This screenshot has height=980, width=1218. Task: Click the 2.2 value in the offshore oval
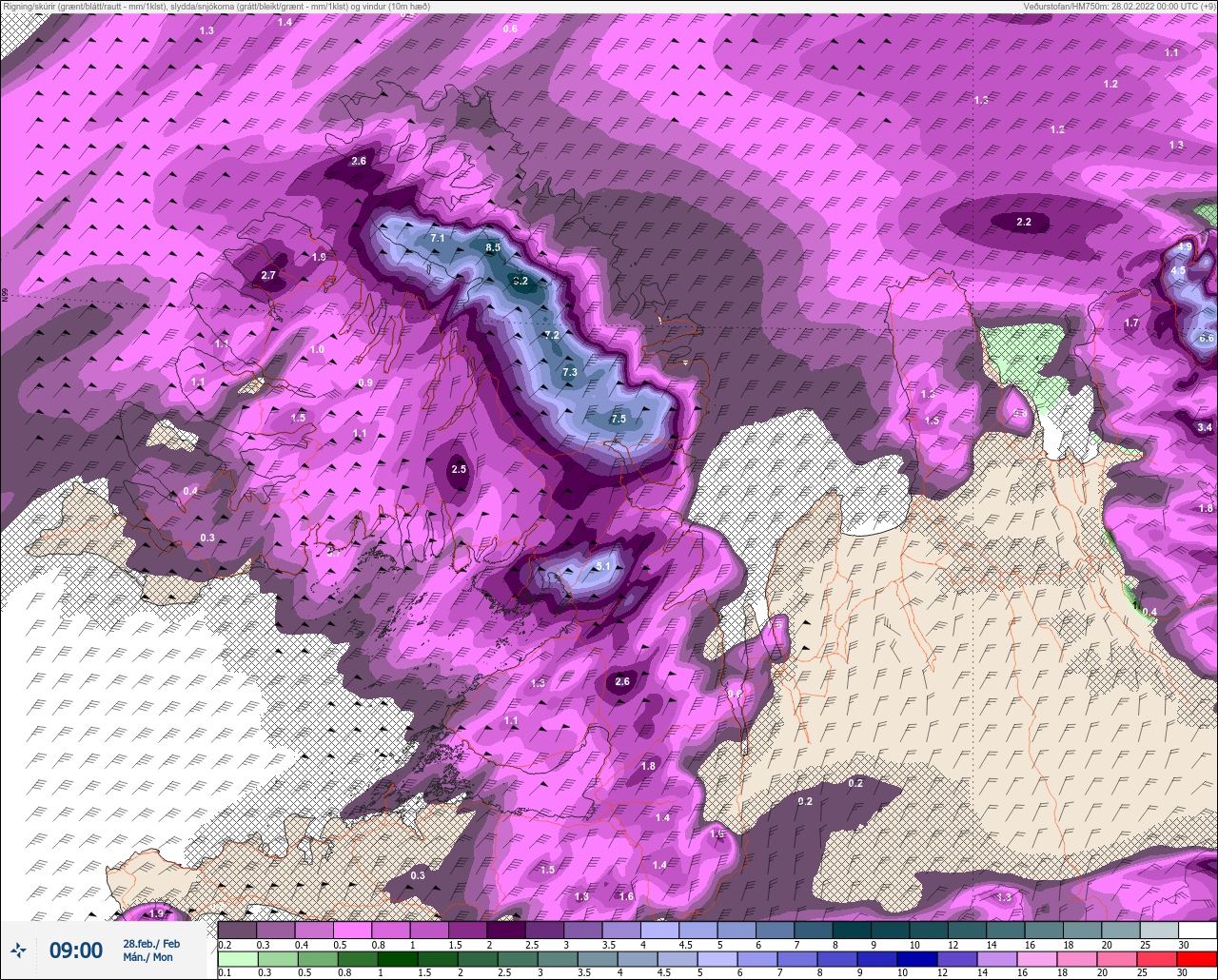click(x=1024, y=222)
